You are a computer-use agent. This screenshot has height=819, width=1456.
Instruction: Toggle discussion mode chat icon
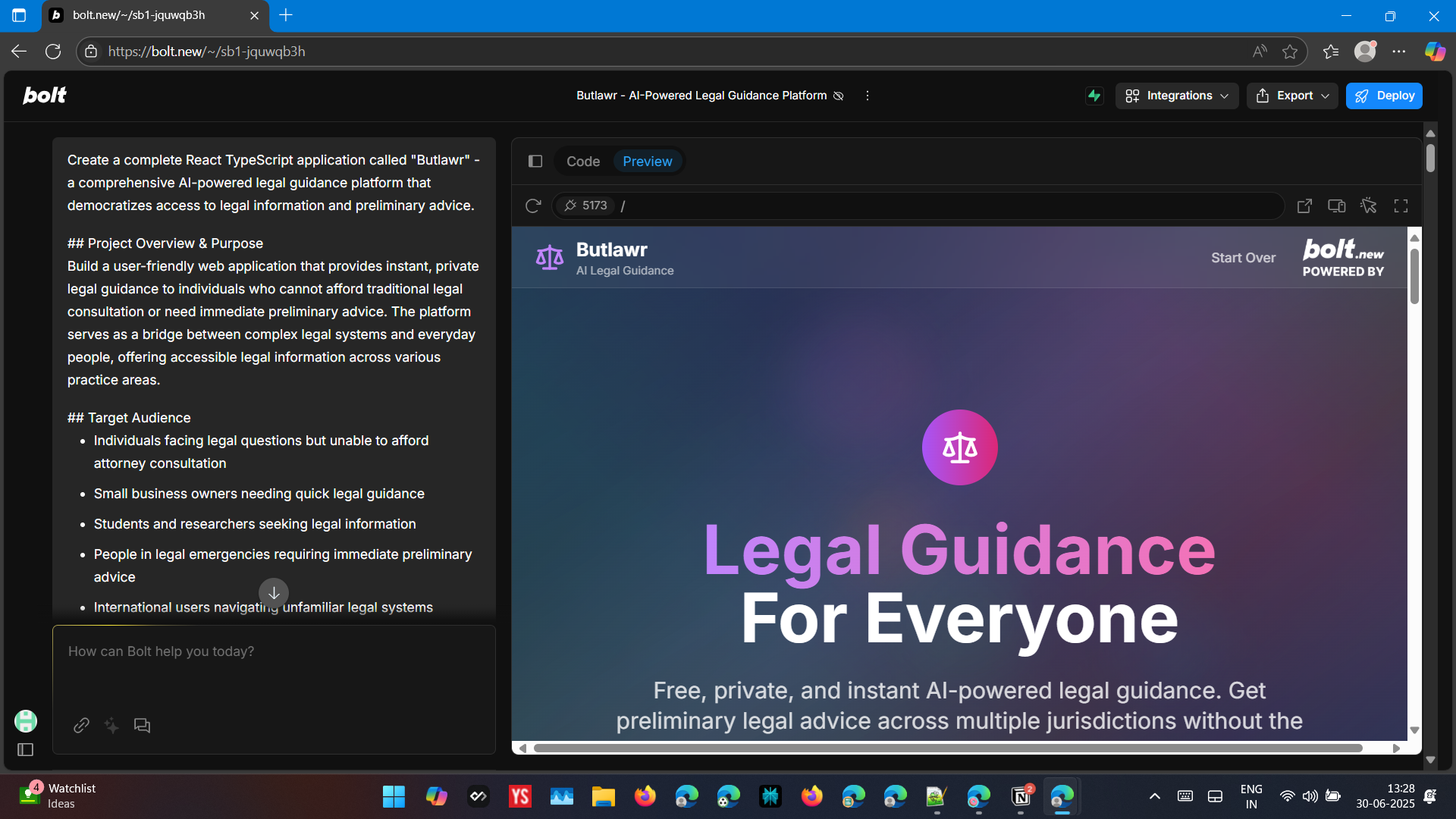coord(142,726)
